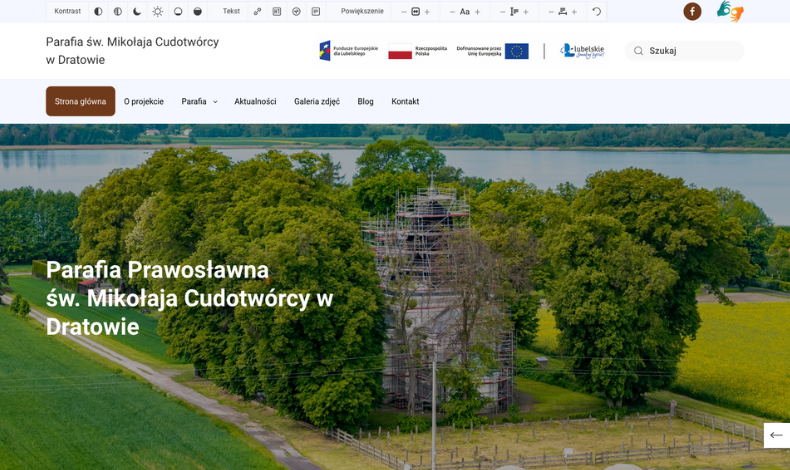
Task: Click the Szukaj search field
Action: 692,51
